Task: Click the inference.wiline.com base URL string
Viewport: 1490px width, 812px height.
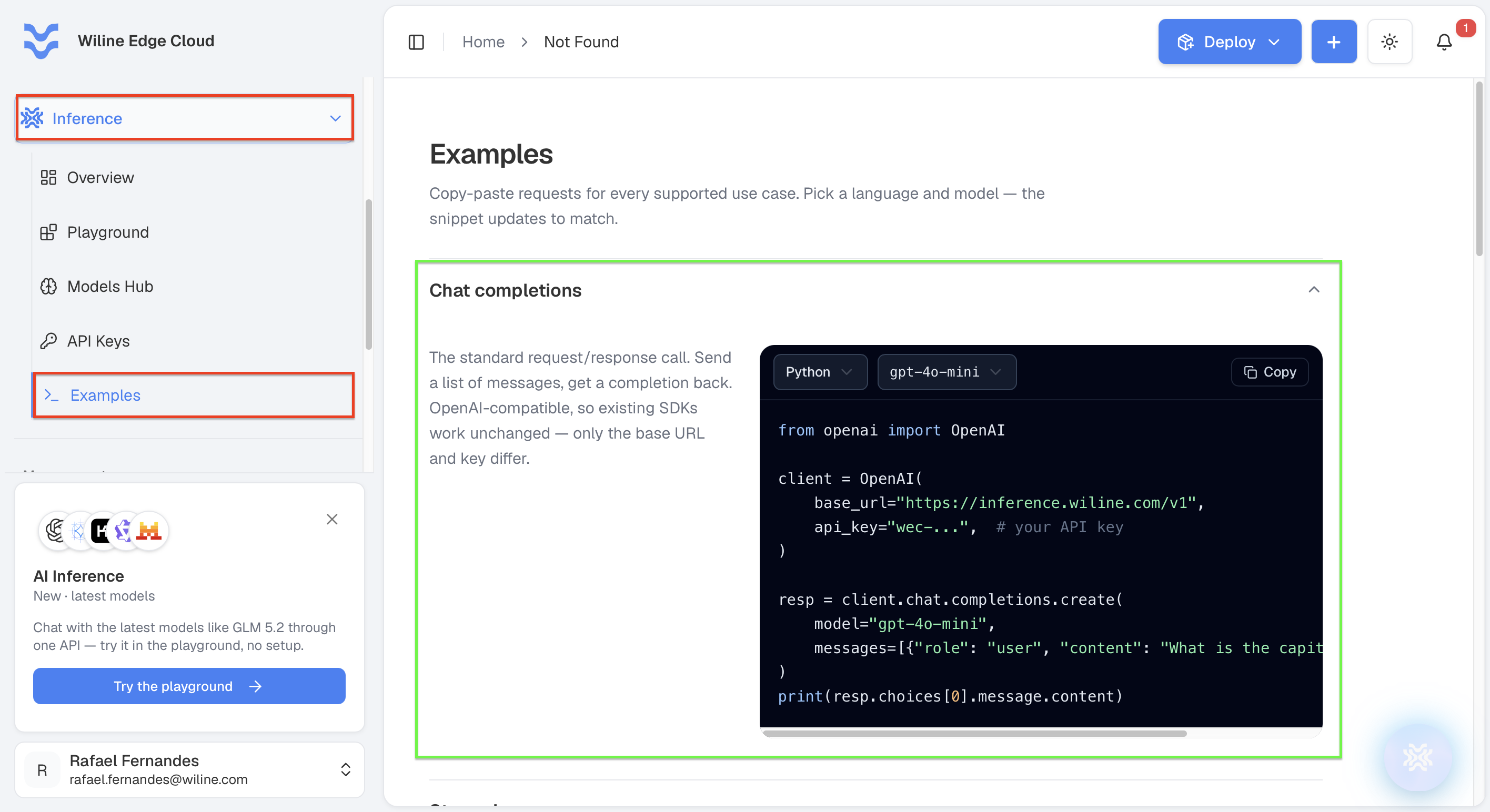Action: pyautogui.click(x=1046, y=503)
